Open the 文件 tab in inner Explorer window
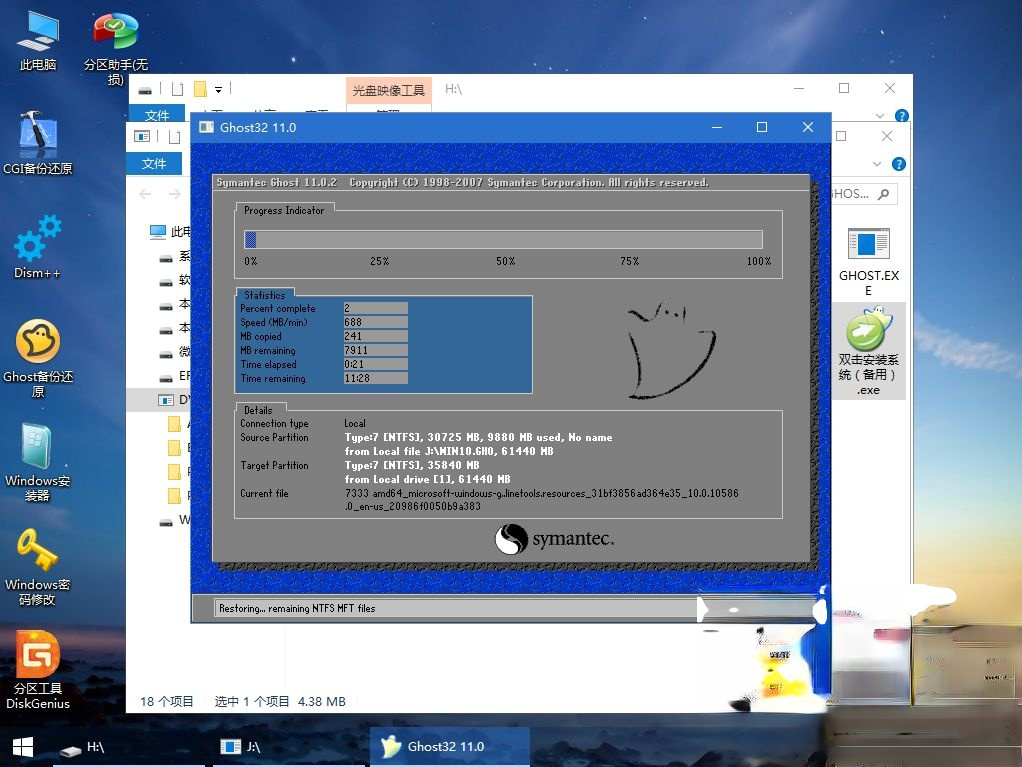 pyautogui.click(x=154, y=164)
